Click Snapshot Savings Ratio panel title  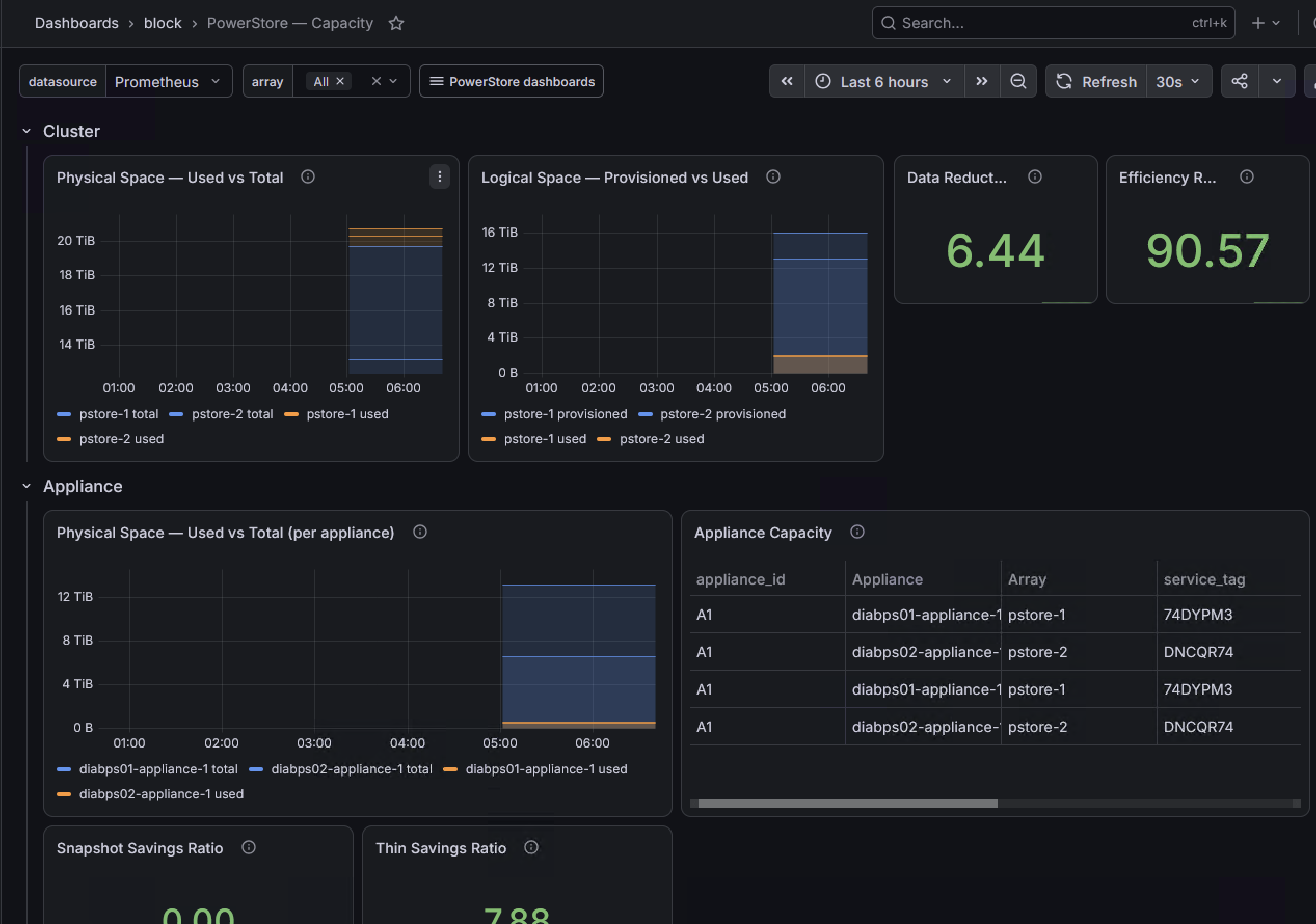(x=139, y=848)
